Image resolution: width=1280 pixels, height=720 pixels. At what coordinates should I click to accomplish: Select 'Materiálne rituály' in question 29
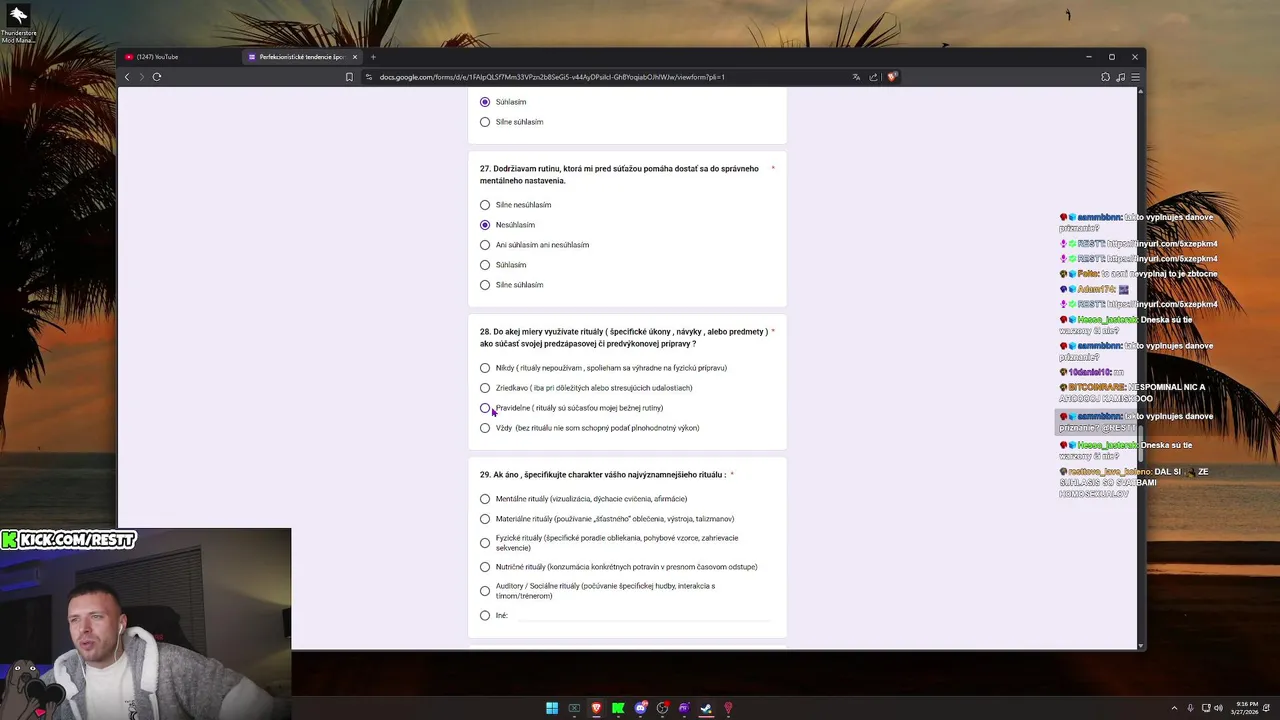click(485, 519)
